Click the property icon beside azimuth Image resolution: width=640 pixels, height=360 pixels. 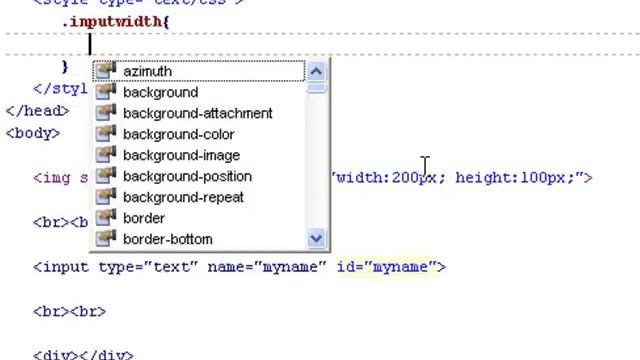(x=106, y=70)
